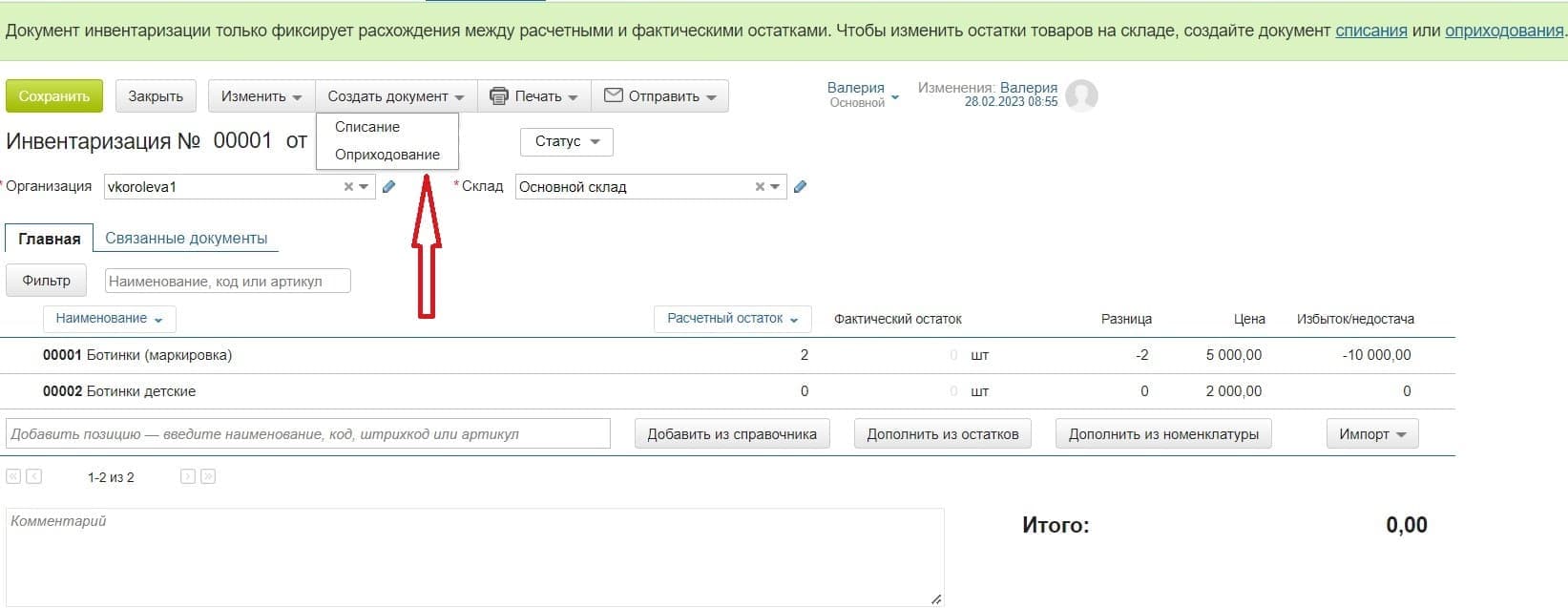Click the user avatar icon
The width and height of the screenshot is (1568, 608).
[x=1081, y=95]
